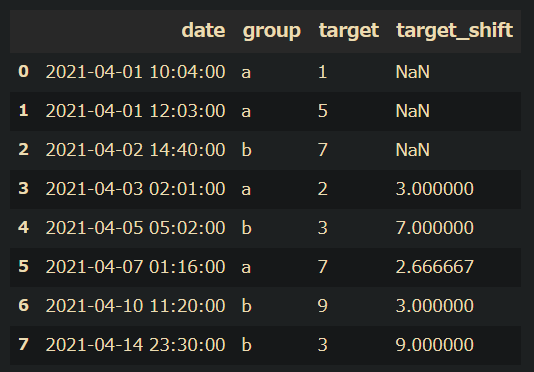Click date 2021-04-02 14:40:00
The width and height of the screenshot is (534, 372).
coord(136,150)
